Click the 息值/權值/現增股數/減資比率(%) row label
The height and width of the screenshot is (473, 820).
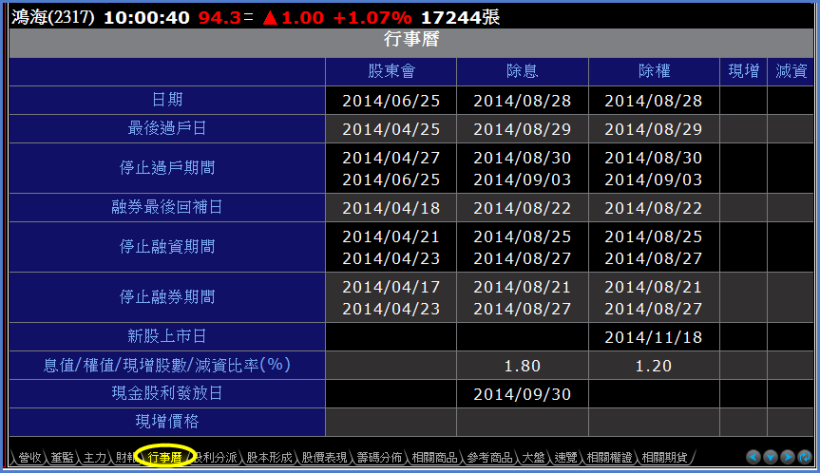coord(167,365)
